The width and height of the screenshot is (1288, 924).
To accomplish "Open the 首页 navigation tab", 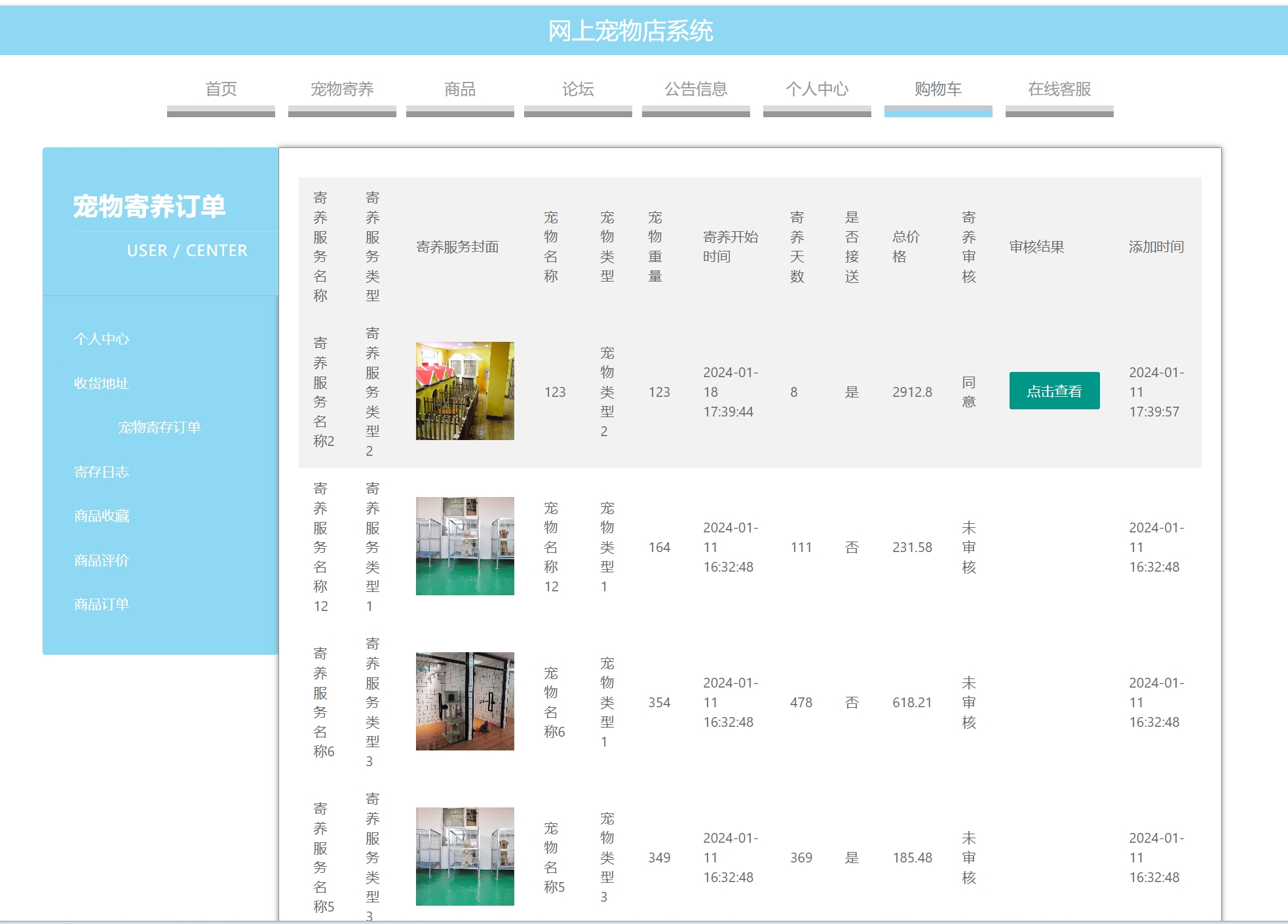I will click(221, 89).
